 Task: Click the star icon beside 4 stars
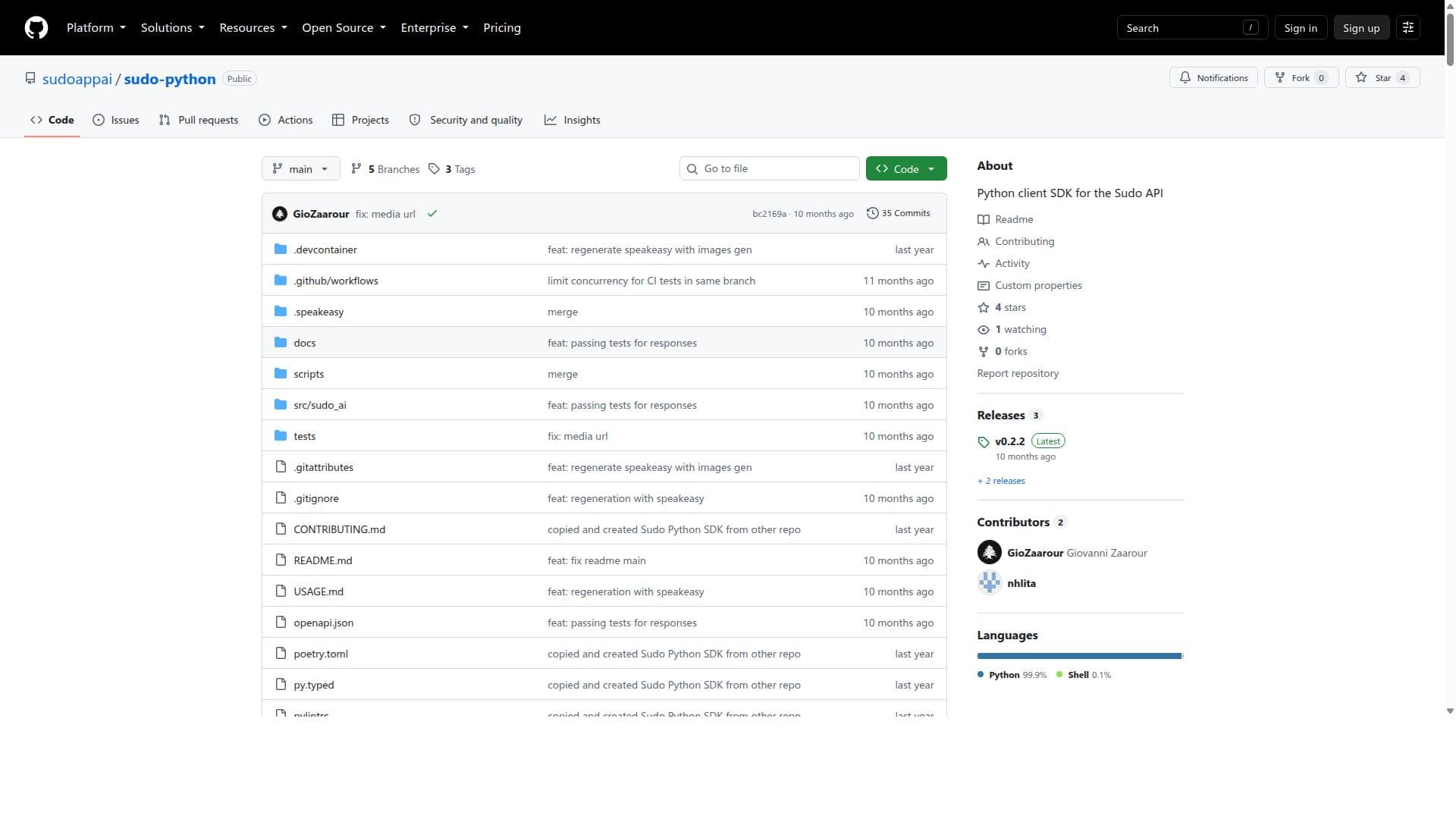pos(984,308)
